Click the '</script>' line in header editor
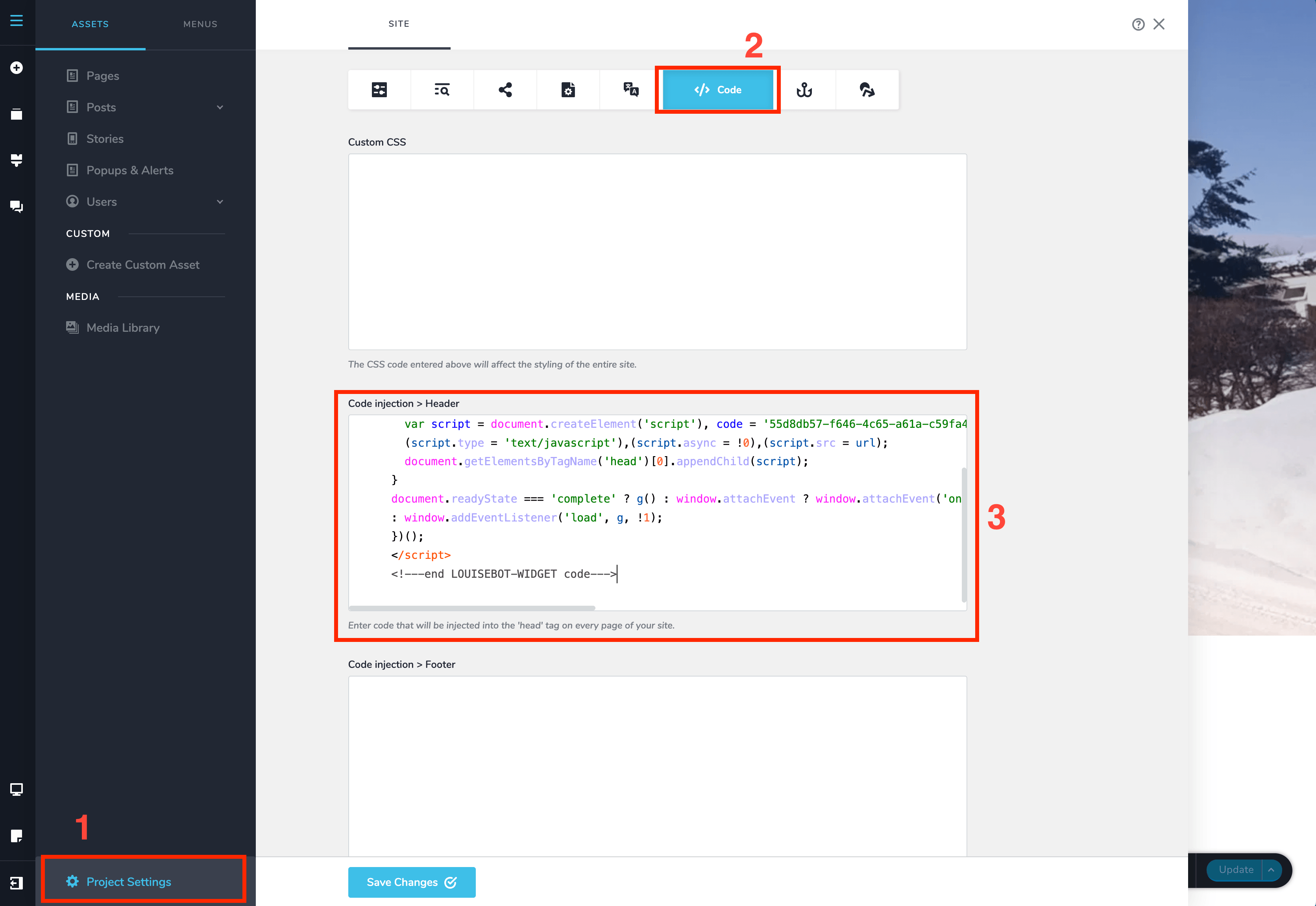The width and height of the screenshot is (1316, 906). 421,555
